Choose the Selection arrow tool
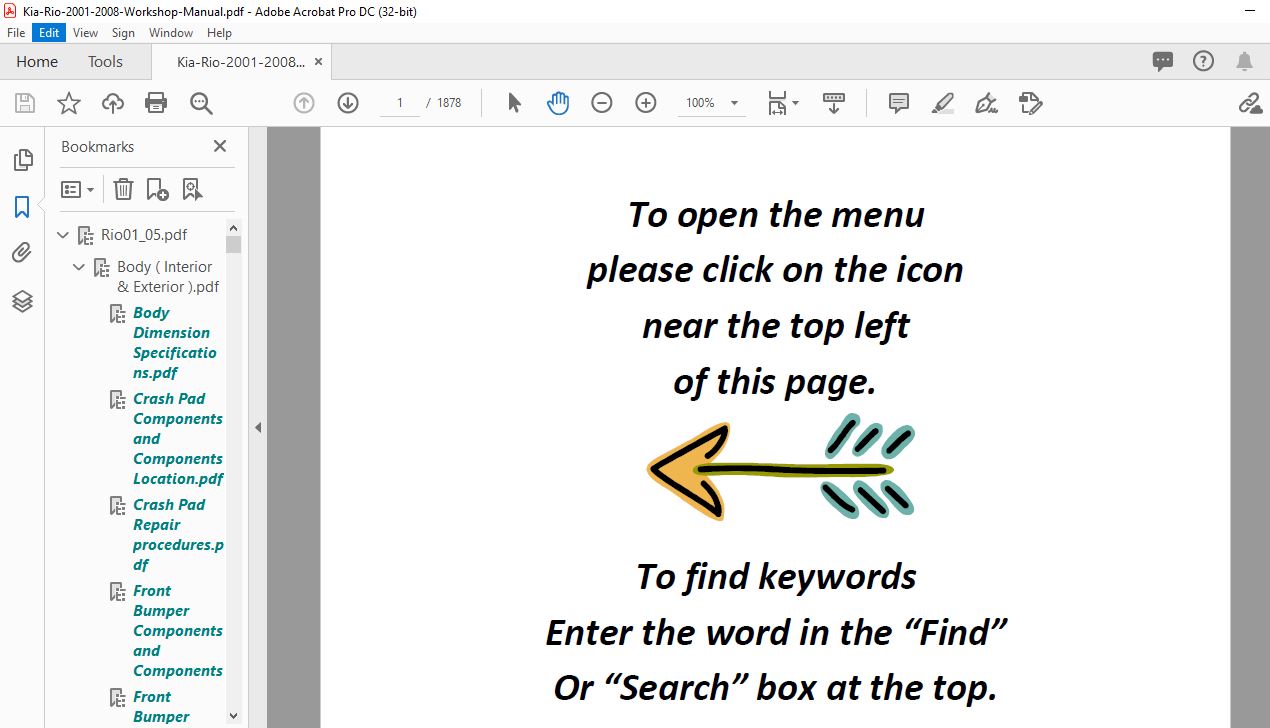 (x=515, y=103)
